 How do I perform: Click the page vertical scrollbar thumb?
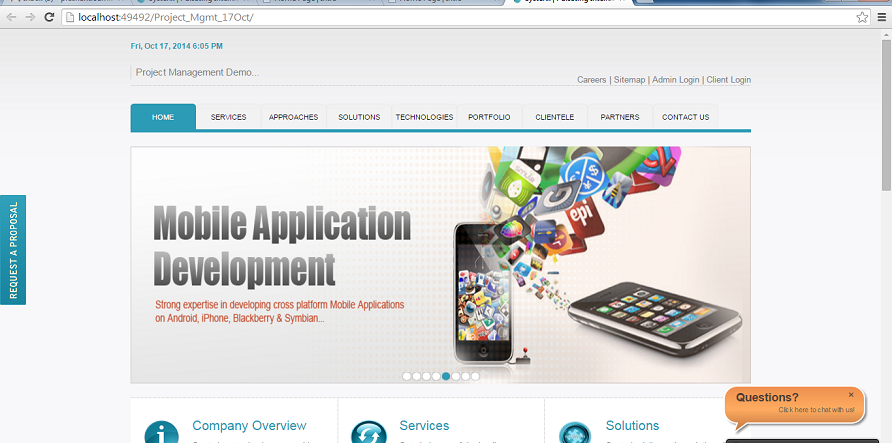pyautogui.click(x=886, y=115)
